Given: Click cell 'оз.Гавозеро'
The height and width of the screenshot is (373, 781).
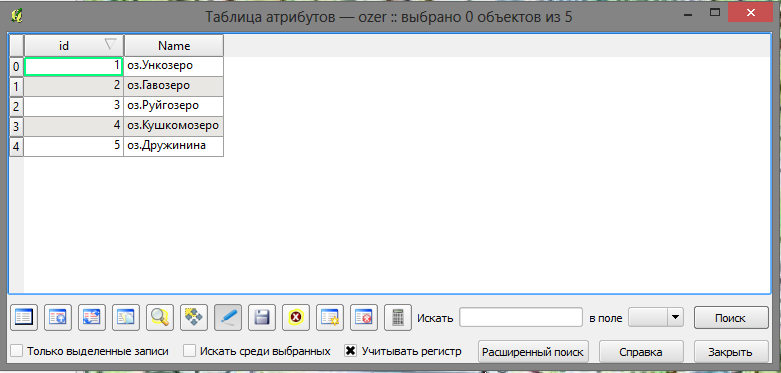Looking at the screenshot, I should tap(173, 86).
